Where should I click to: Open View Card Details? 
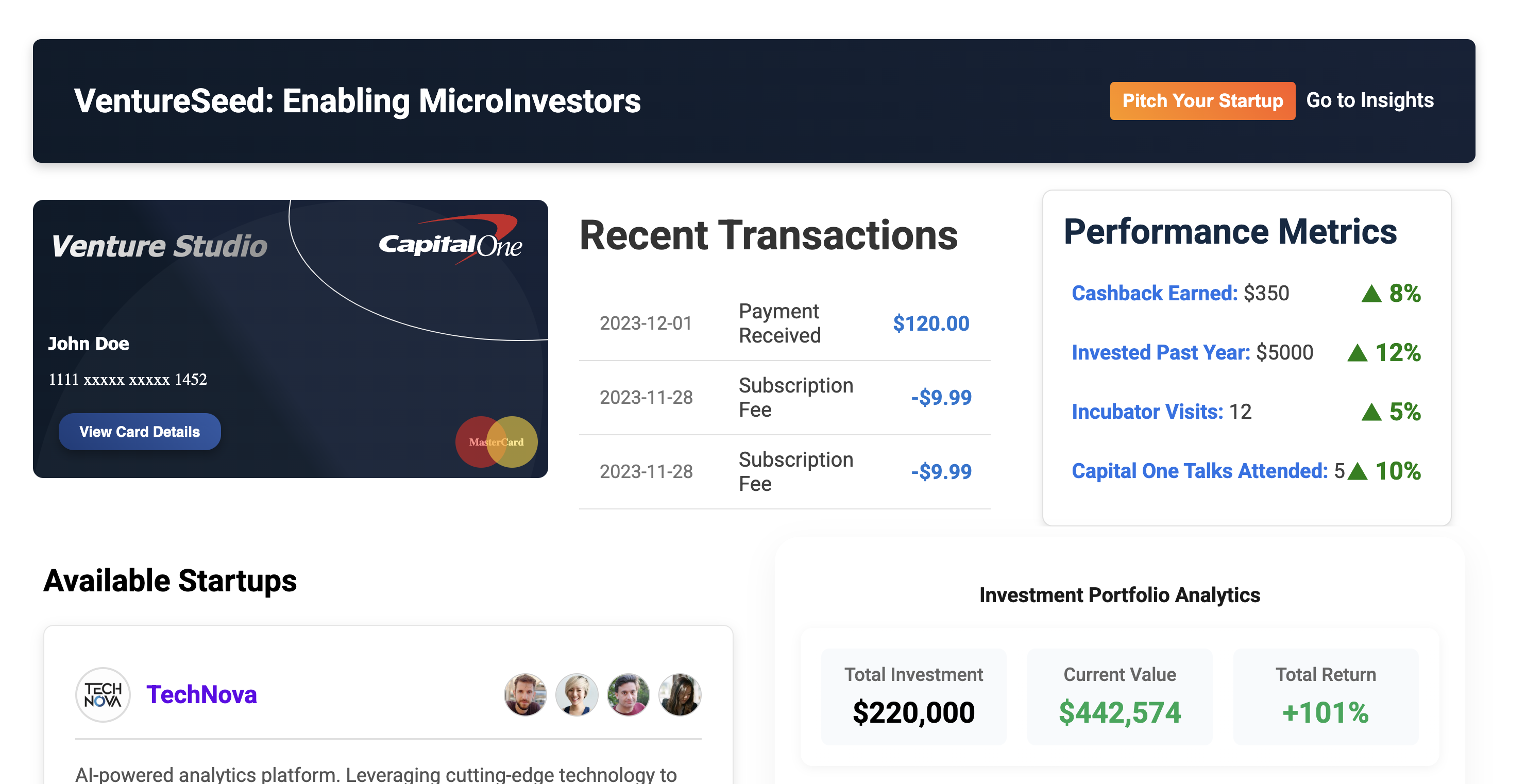pyautogui.click(x=140, y=432)
